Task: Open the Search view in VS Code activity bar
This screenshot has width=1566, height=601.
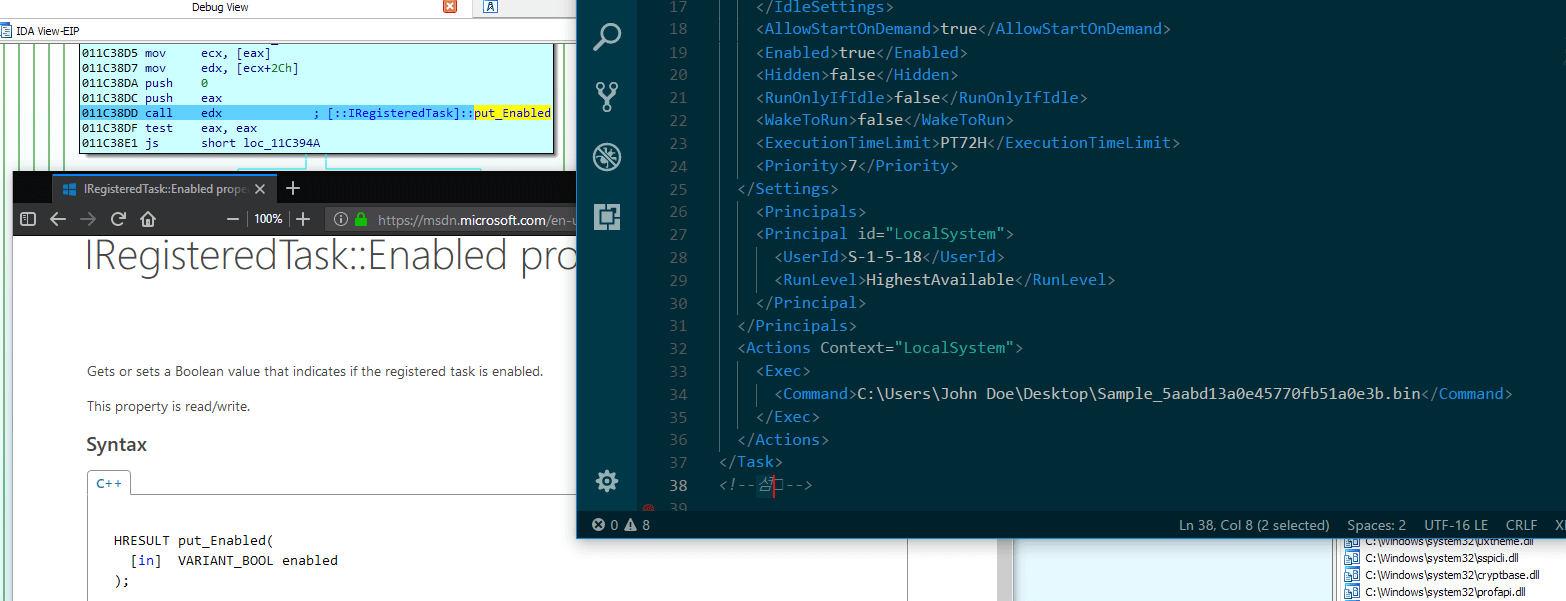Action: pyautogui.click(x=607, y=38)
